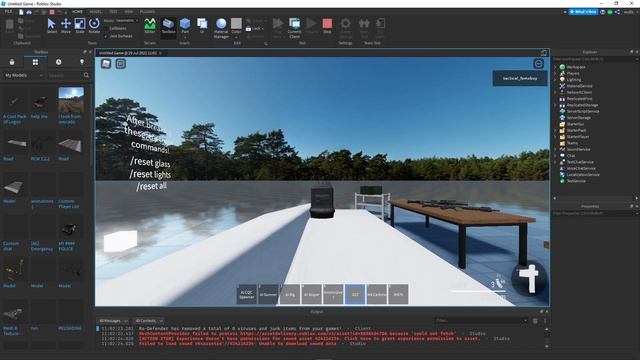
Task: Select ServerScriptService in Explorer
Action: tap(579, 111)
